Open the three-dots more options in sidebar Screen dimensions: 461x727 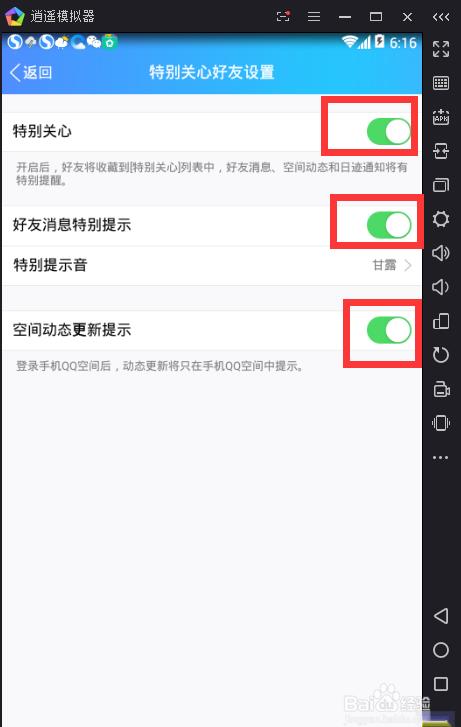(x=441, y=457)
